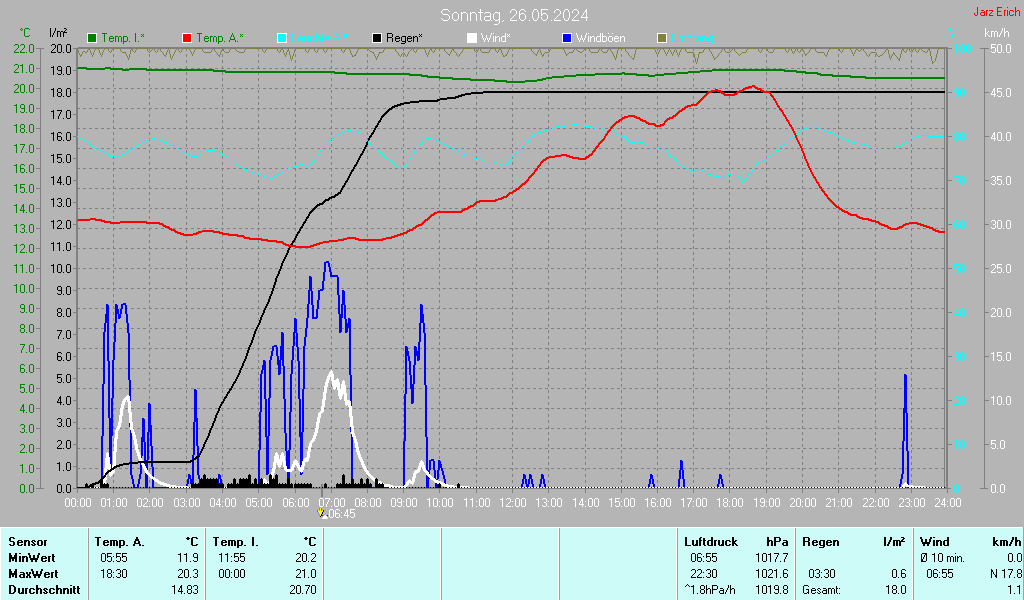Click the 'km/h' axis unit at top right
1024x600 pixels.
[x=997, y=33]
